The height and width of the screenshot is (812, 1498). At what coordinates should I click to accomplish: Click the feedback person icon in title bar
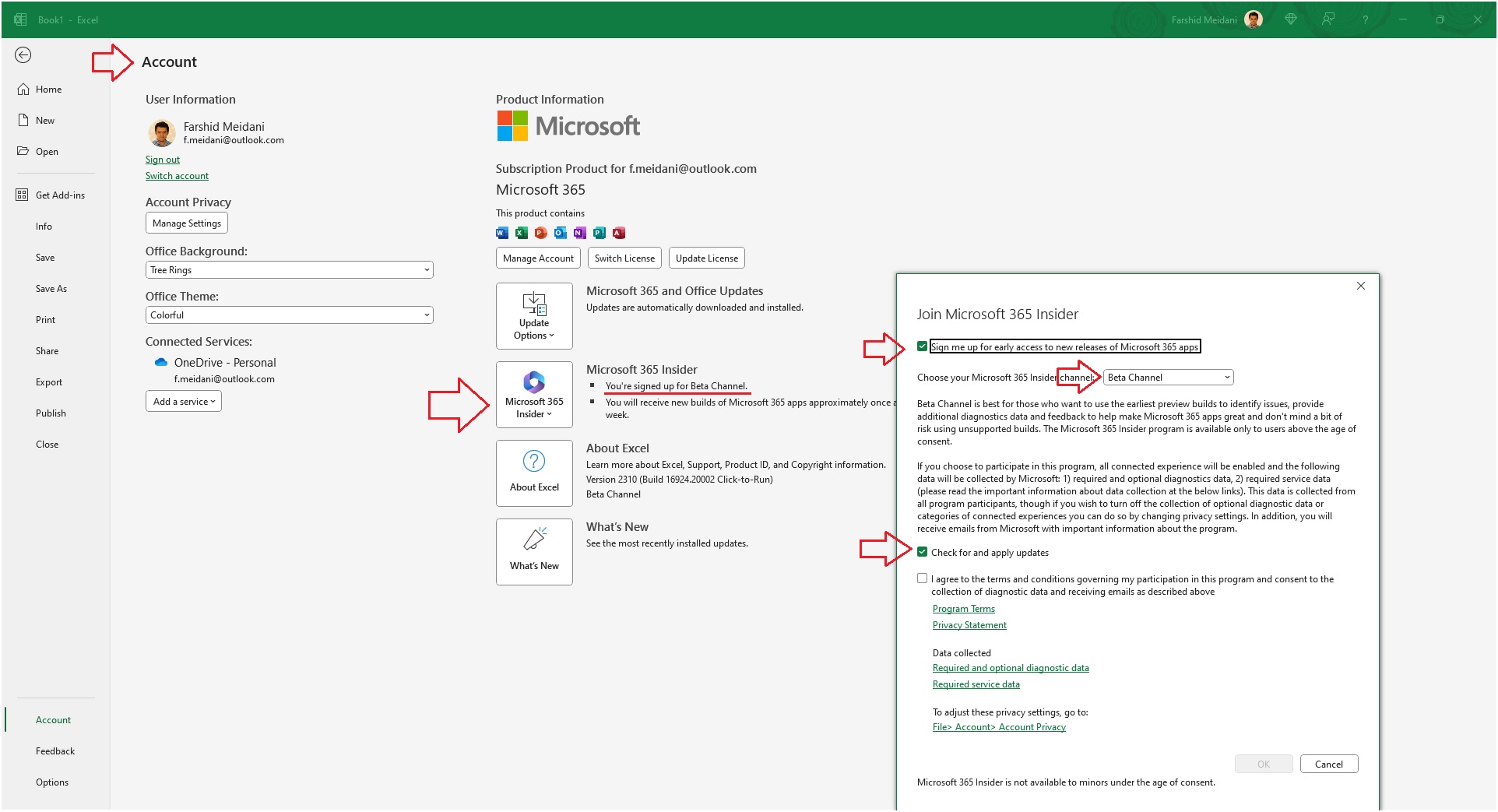point(1328,19)
